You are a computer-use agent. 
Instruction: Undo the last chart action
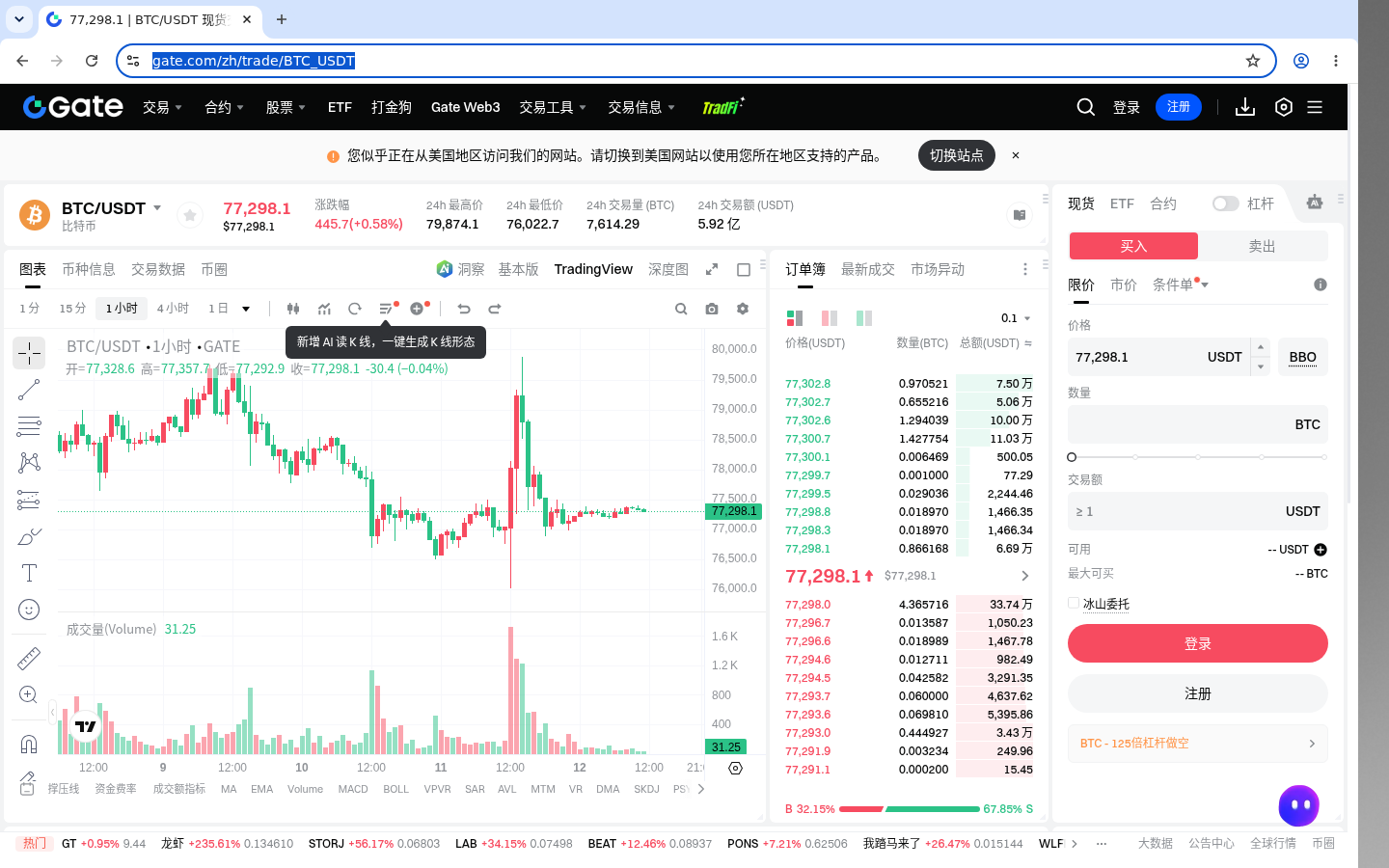[464, 309]
